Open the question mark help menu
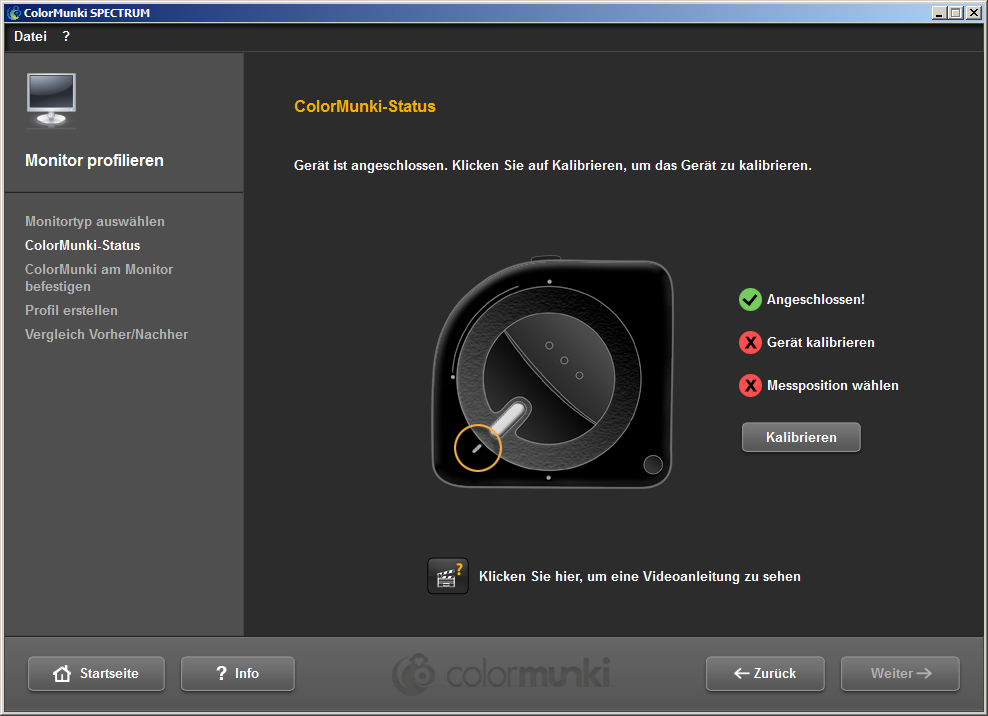 click(x=66, y=37)
